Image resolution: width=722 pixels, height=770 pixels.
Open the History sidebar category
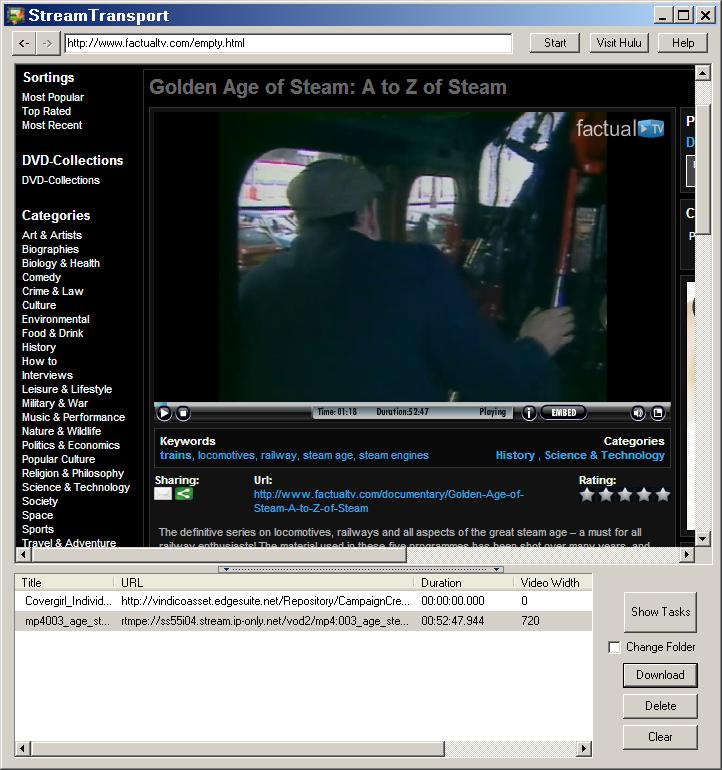[x=39, y=347]
